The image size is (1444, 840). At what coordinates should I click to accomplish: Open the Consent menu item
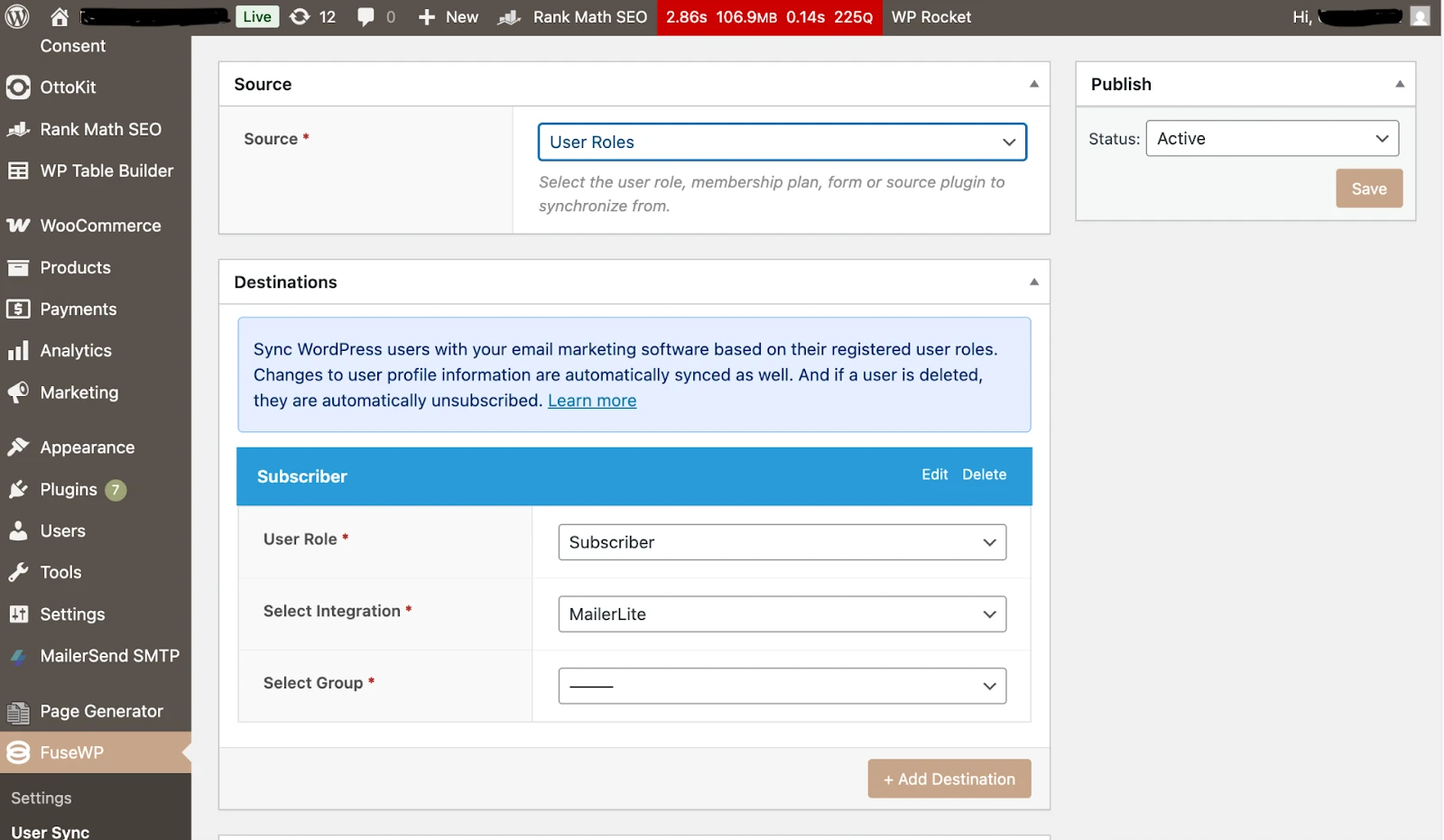tap(72, 46)
